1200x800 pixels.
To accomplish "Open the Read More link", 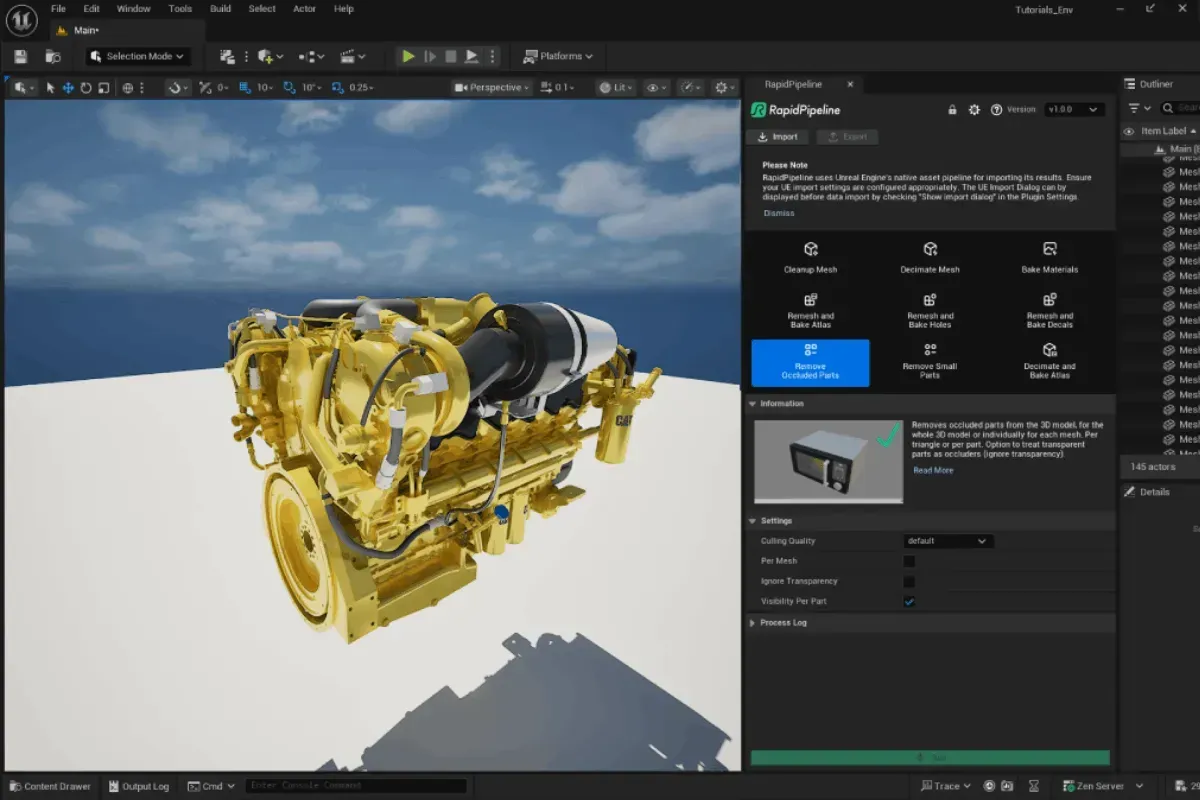I will tap(933, 470).
